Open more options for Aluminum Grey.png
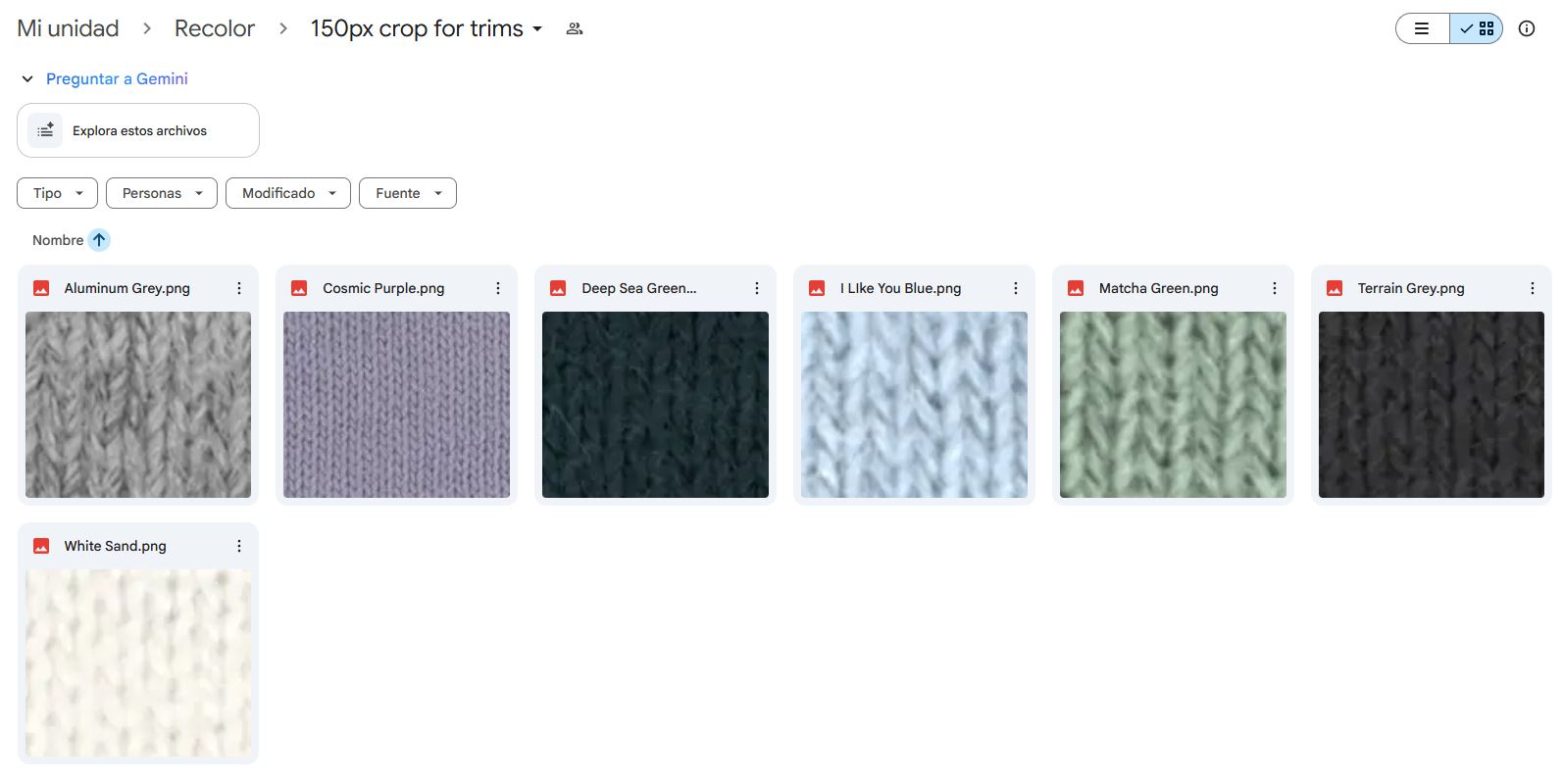This screenshot has width=1563, height=784. click(x=239, y=288)
